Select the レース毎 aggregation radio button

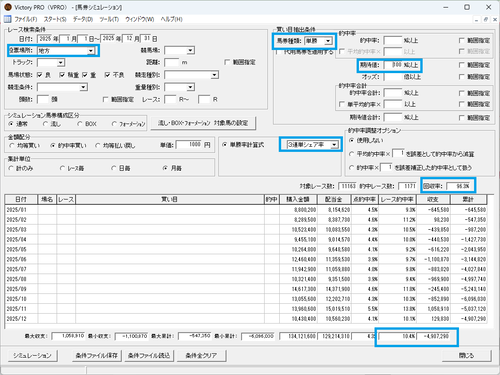coord(62,168)
